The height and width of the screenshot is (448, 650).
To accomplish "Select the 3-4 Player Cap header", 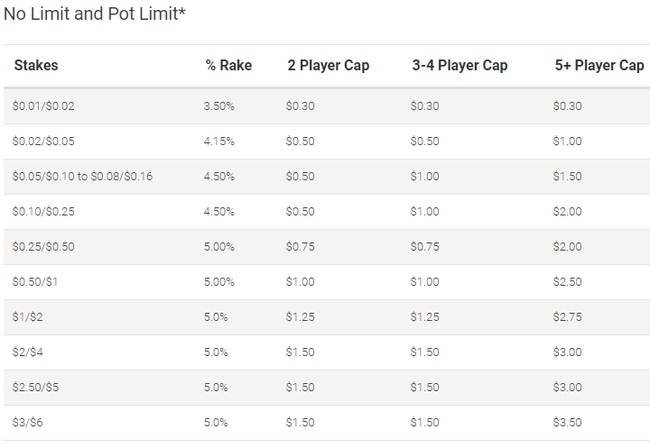I will pos(460,65).
